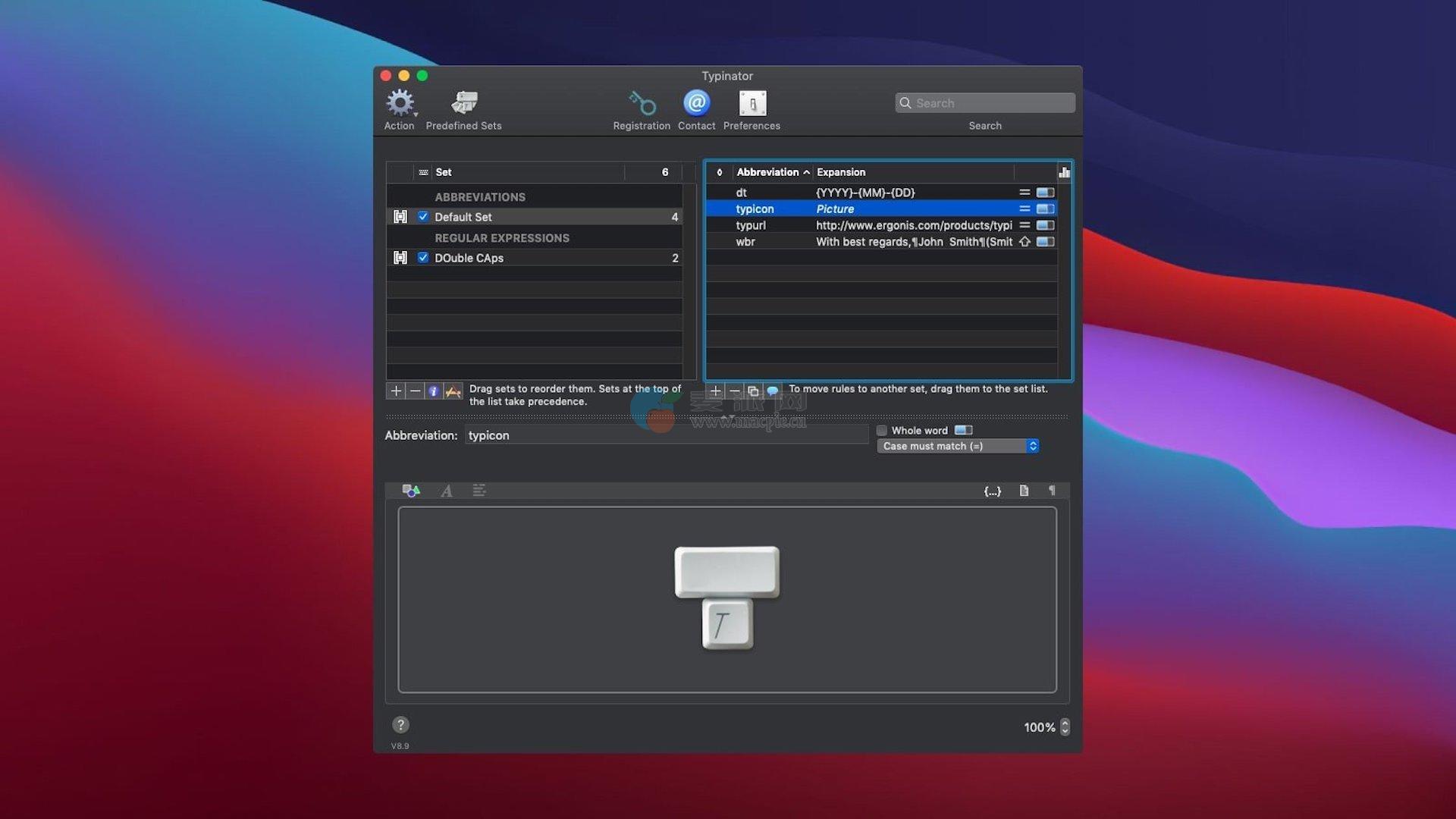The height and width of the screenshot is (819, 1456).
Task: Add a new set with plus button
Action: (x=396, y=391)
